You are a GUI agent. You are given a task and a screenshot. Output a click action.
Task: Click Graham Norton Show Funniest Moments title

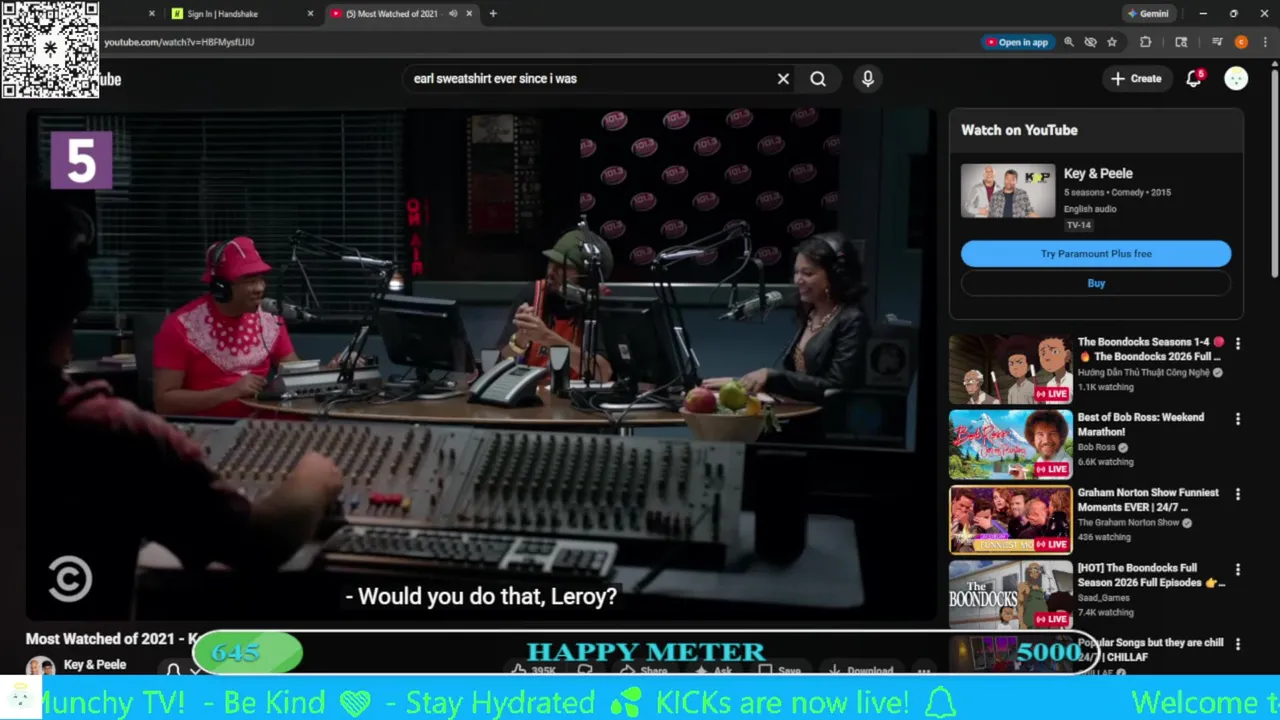tap(1148, 500)
